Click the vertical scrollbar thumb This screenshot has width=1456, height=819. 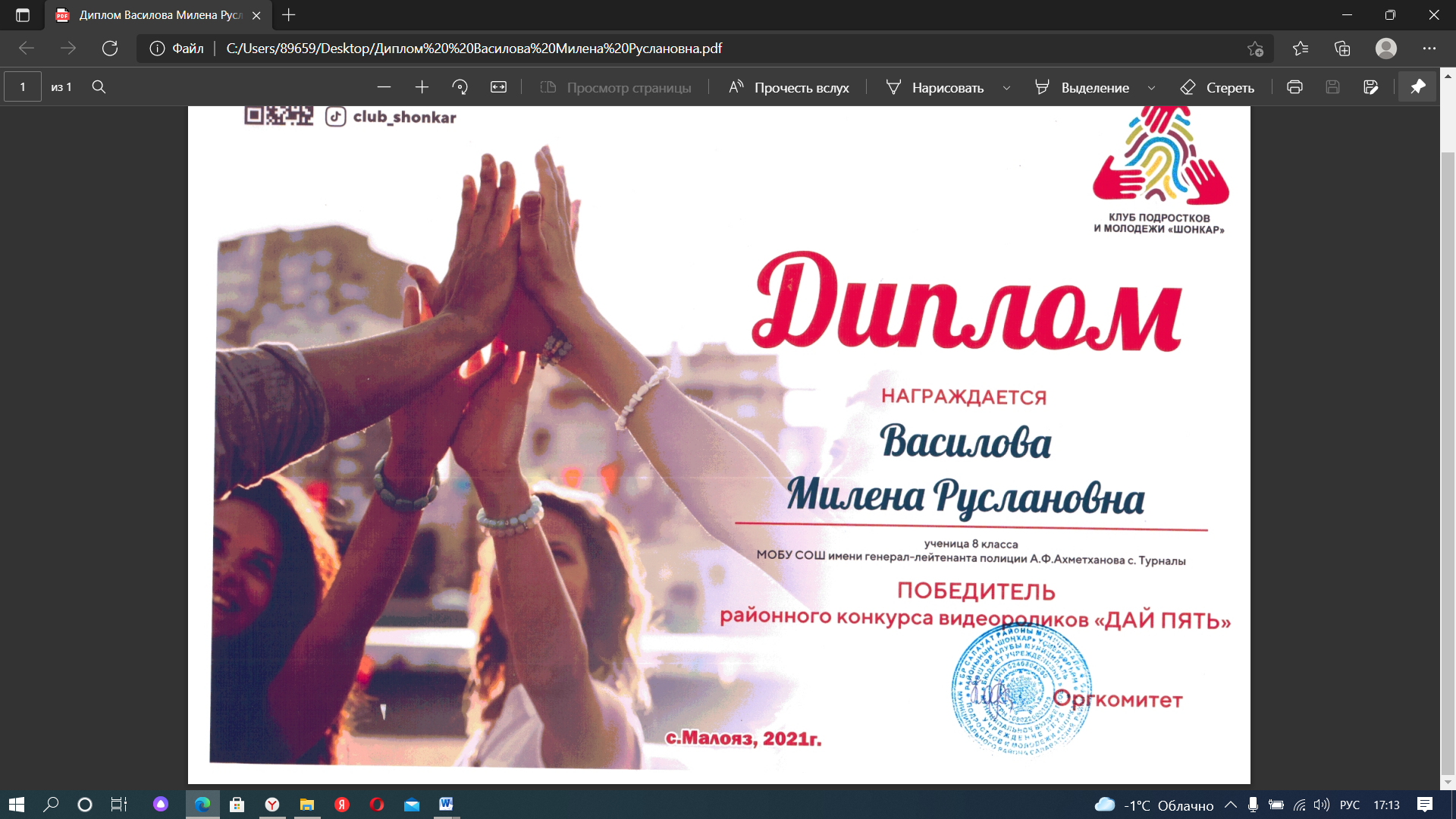[1448, 463]
